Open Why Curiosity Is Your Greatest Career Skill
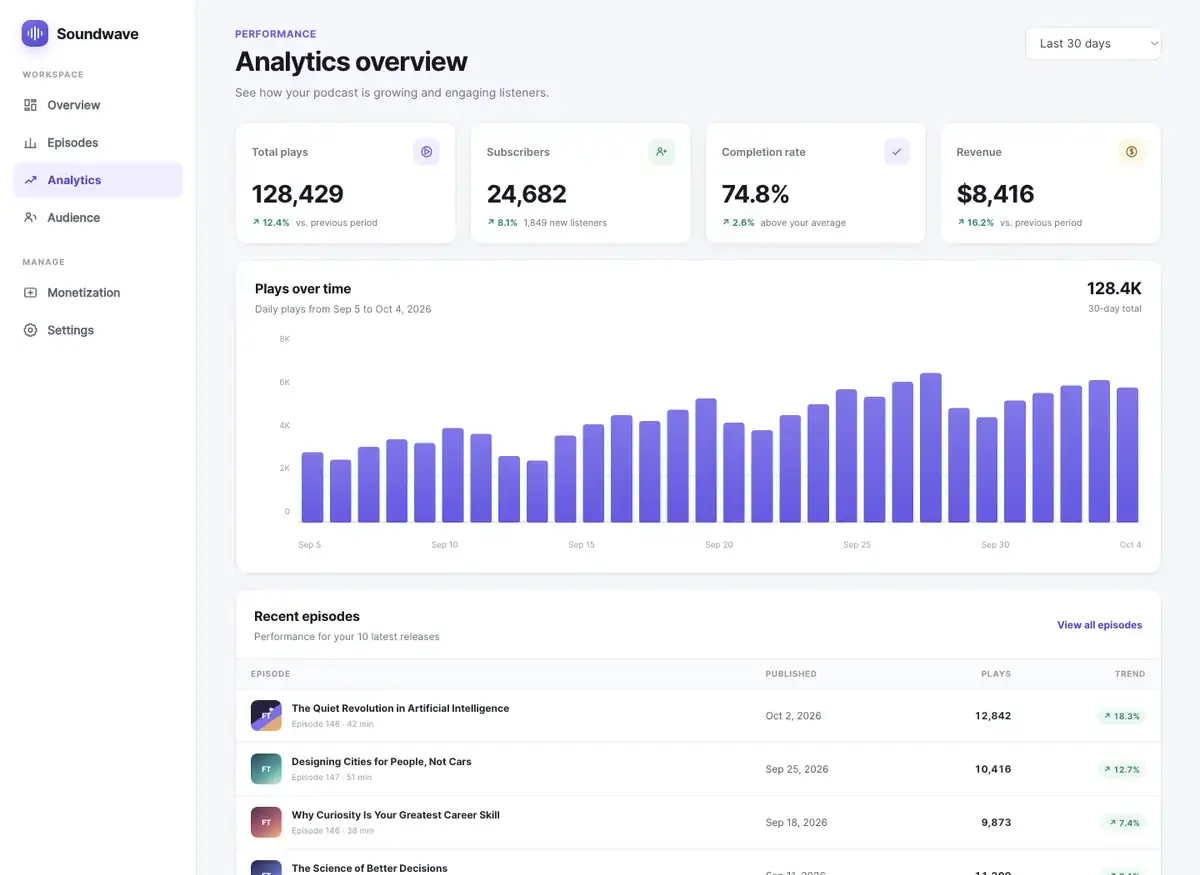Screen dimensions: 1200x875 tap(395, 815)
